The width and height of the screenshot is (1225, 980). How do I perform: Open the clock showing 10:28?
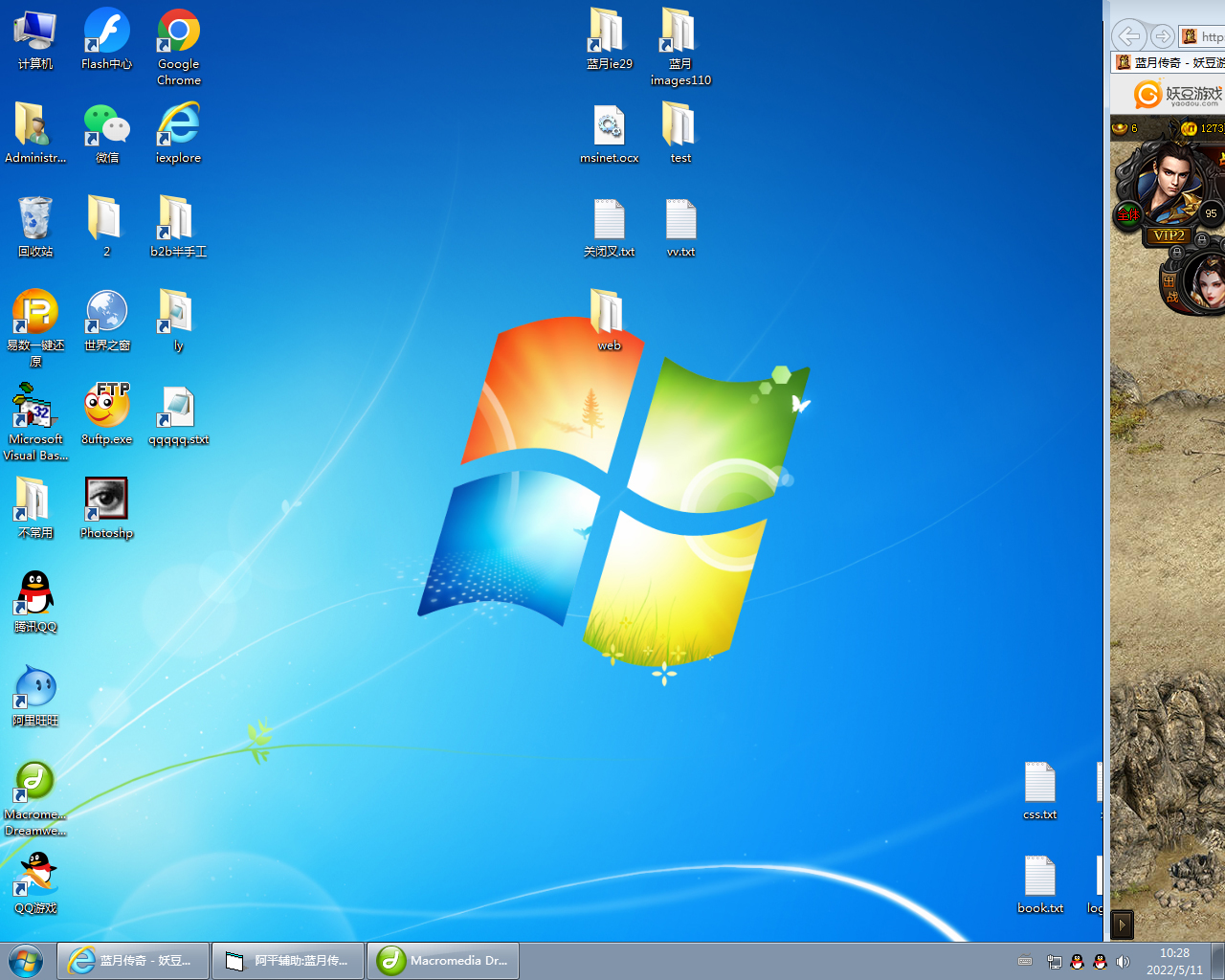pos(1174,961)
